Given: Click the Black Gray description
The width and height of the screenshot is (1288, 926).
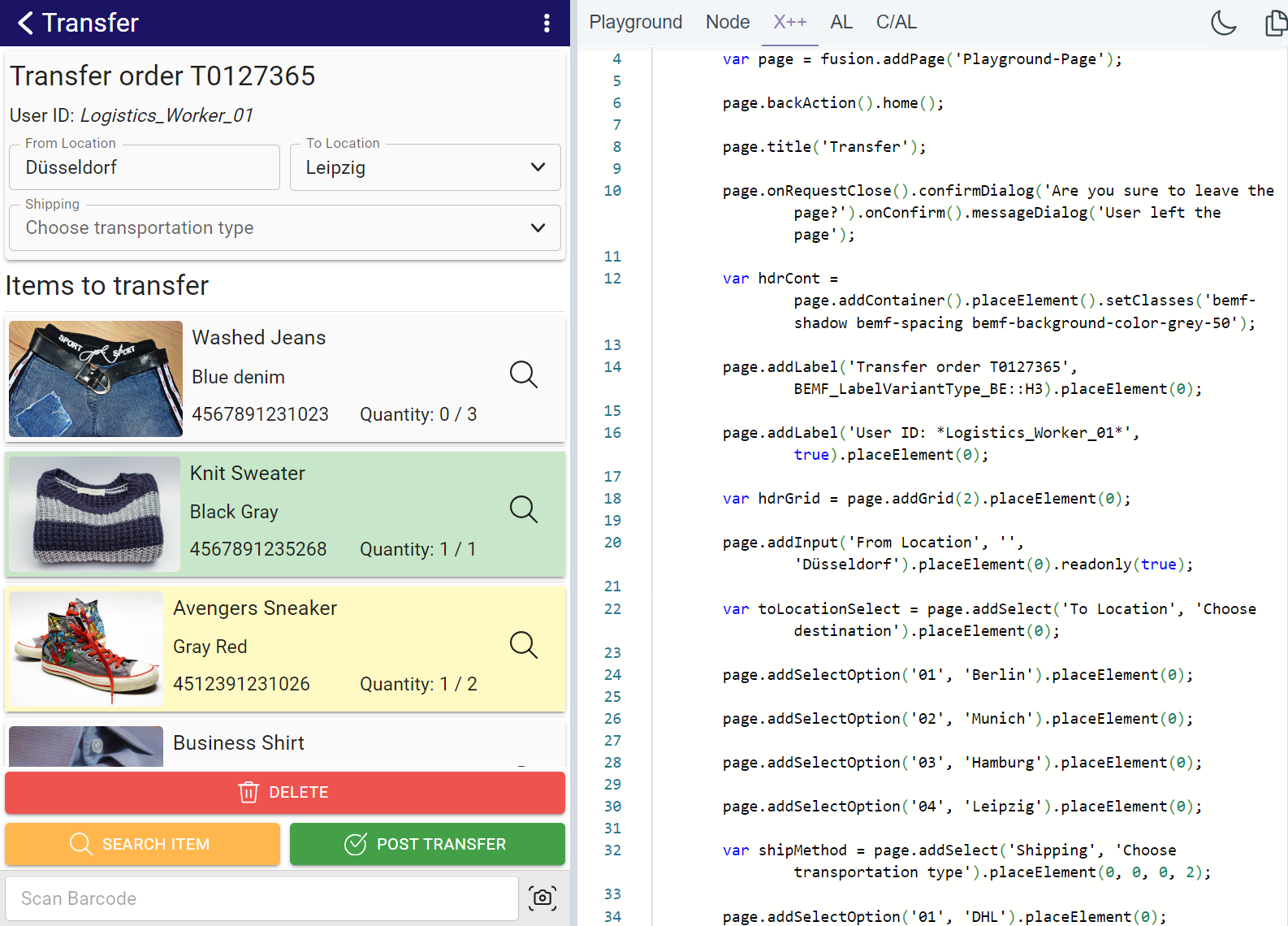Looking at the screenshot, I should [234, 512].
